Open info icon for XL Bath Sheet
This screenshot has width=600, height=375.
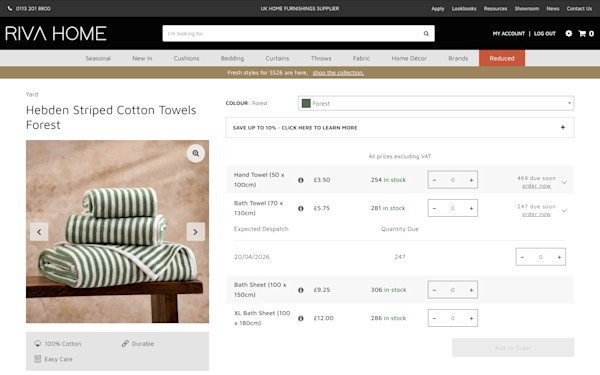(301, 318)
